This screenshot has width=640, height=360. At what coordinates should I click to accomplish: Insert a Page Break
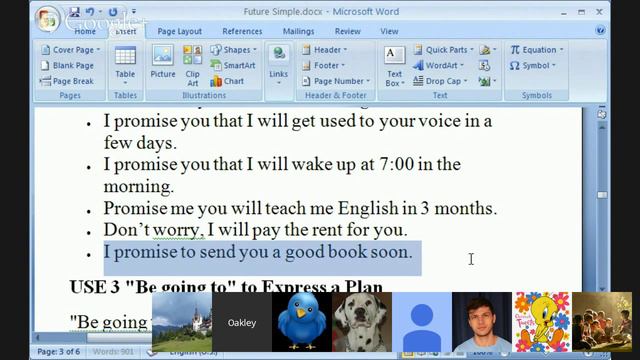pos(67,81)
